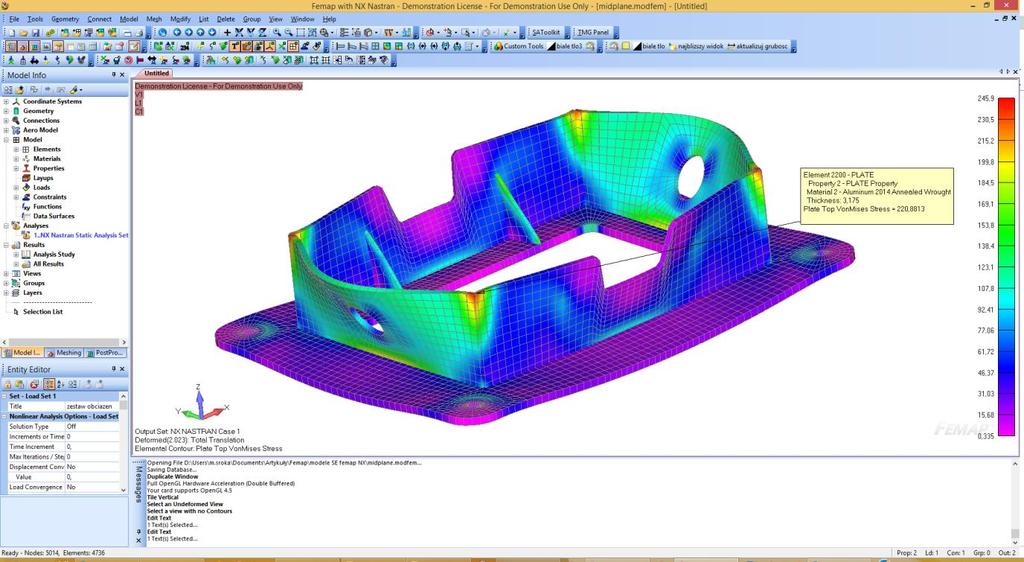Viewport: 1024px width, 562px height.
Task: Click the aktualizuj grubosc button
Action: tap(758, 46)
